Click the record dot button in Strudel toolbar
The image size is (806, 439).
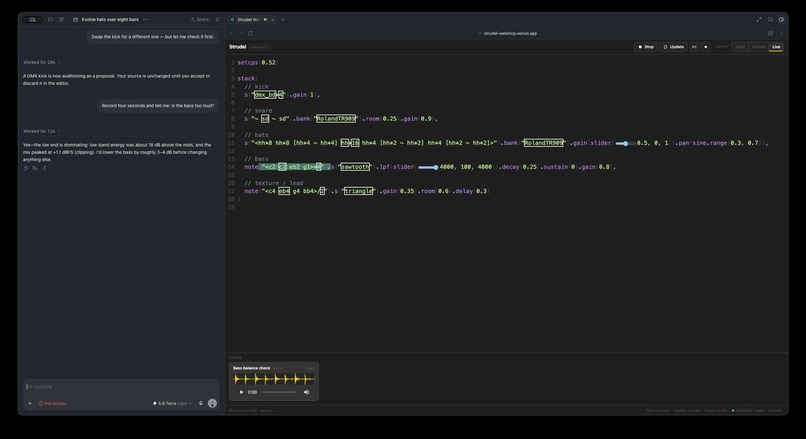tap(706, 47)
